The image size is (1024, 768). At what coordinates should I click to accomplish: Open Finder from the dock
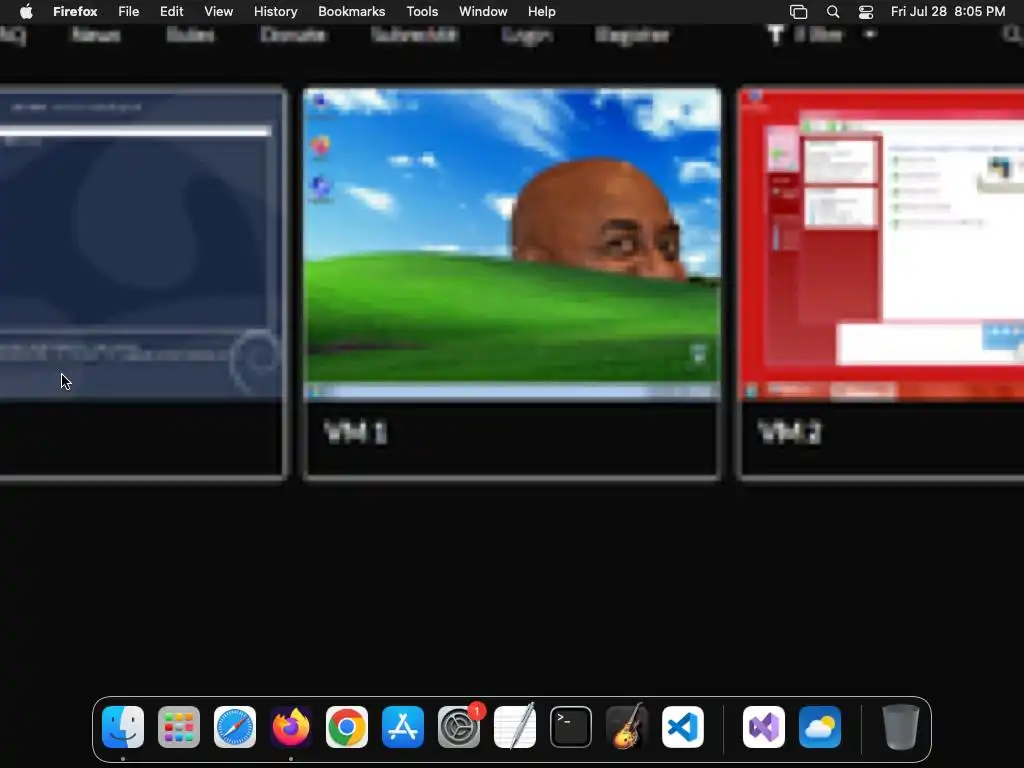(123, 727)
